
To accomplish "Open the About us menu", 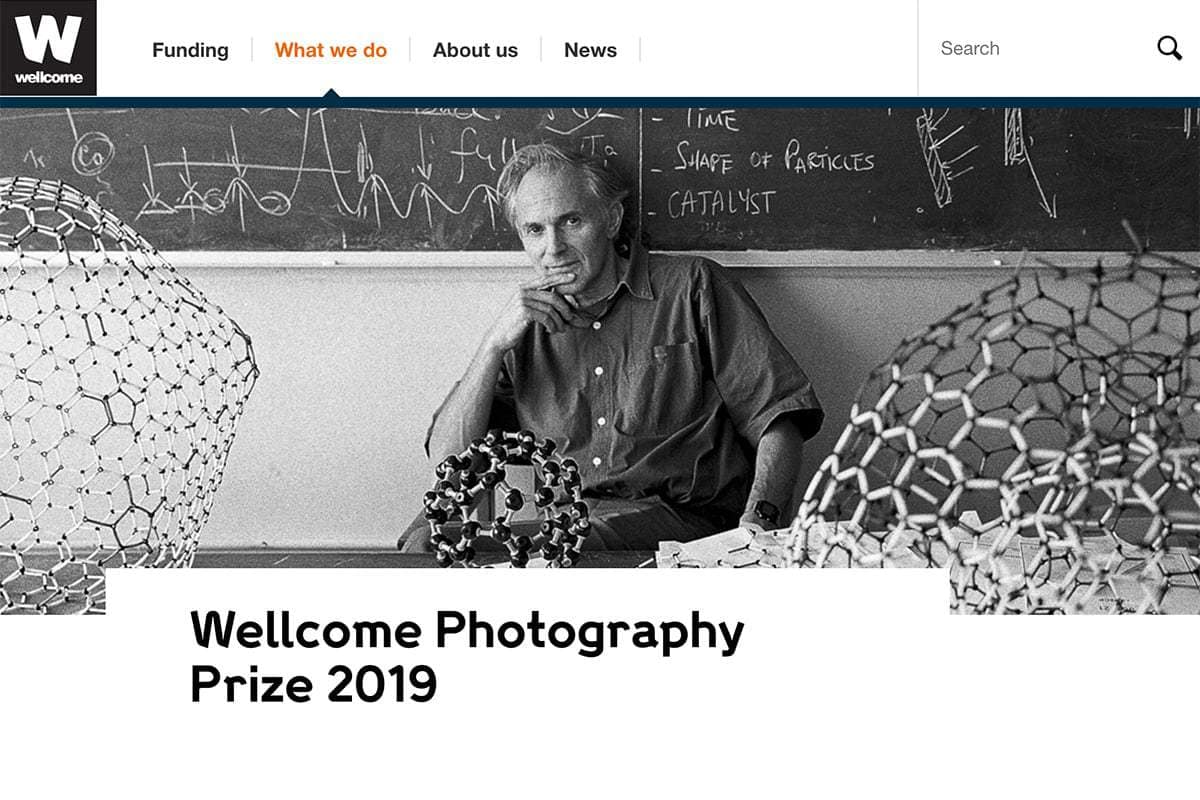I will [x=475, y=50].
